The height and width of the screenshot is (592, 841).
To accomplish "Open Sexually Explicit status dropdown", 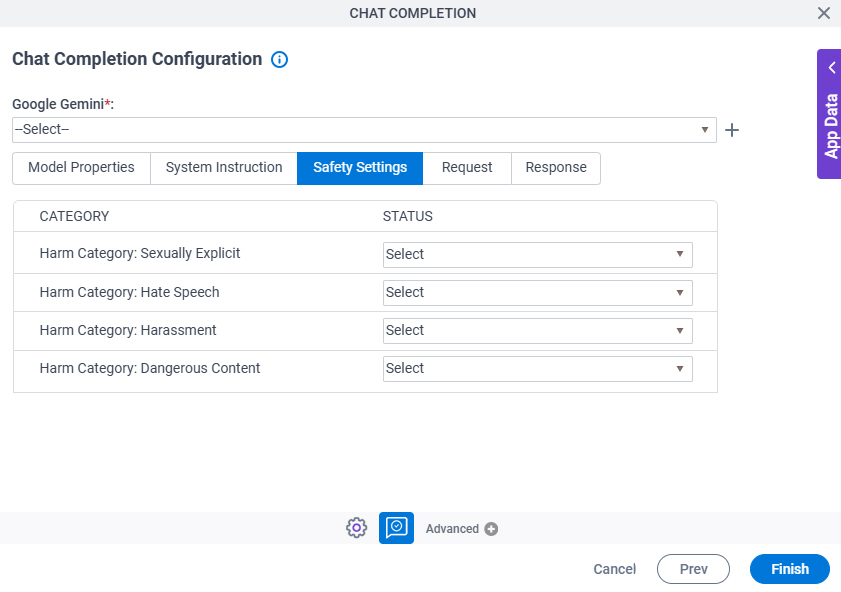I will tap(537, 255).
